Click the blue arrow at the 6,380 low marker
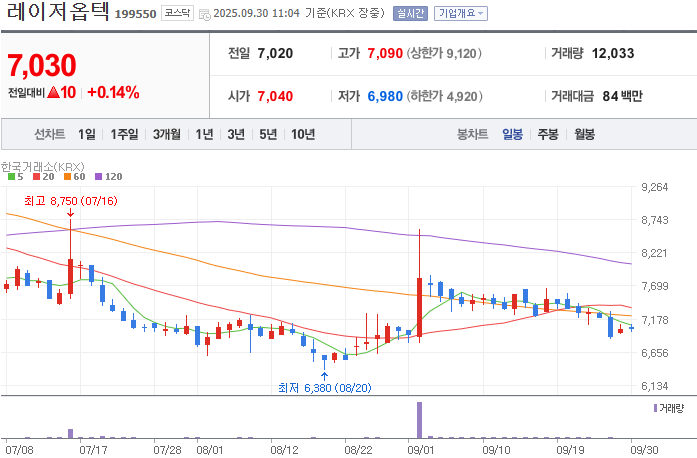 pyautogui.click(x=324, y=377)
